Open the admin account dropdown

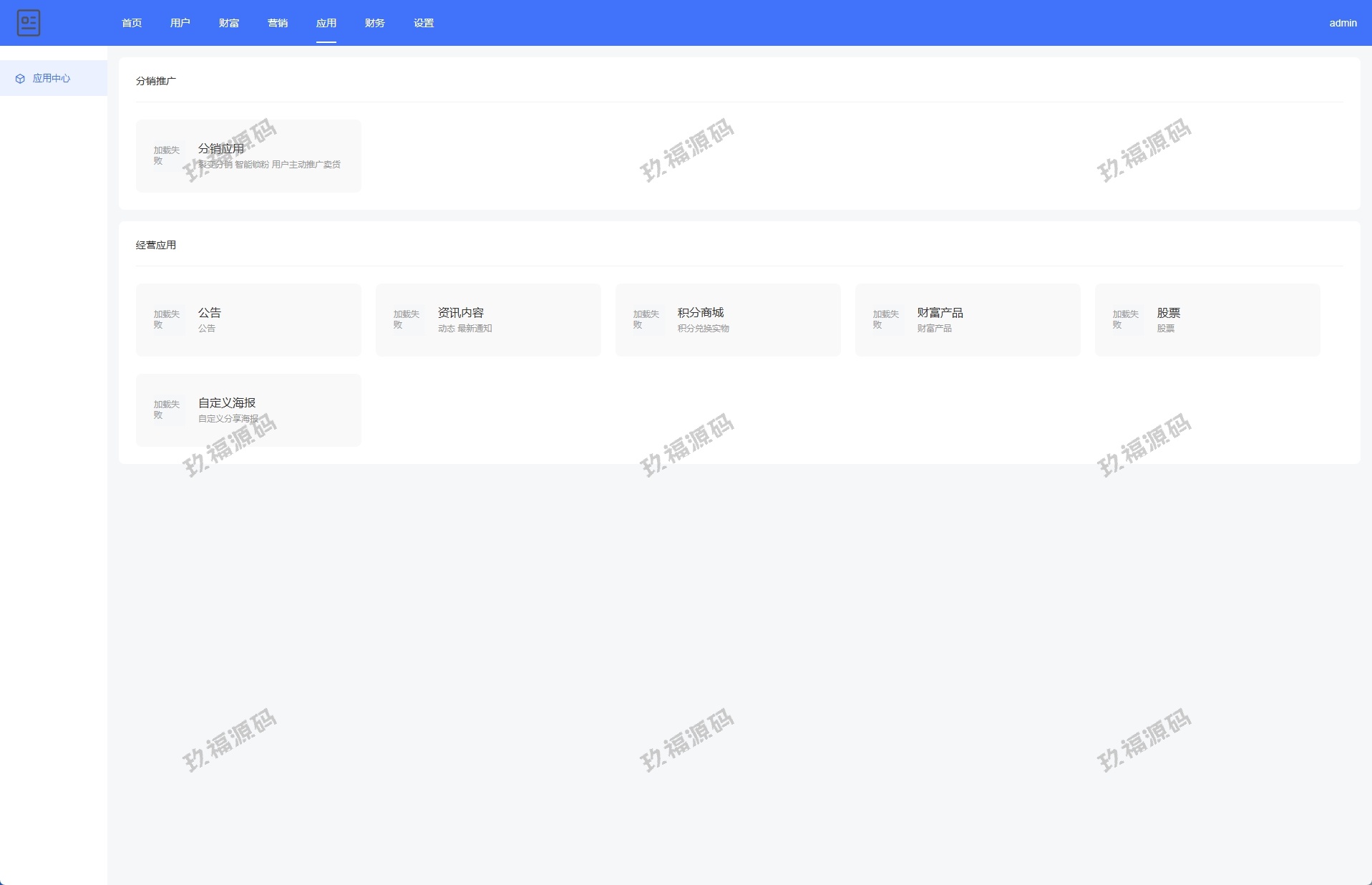1343,23
